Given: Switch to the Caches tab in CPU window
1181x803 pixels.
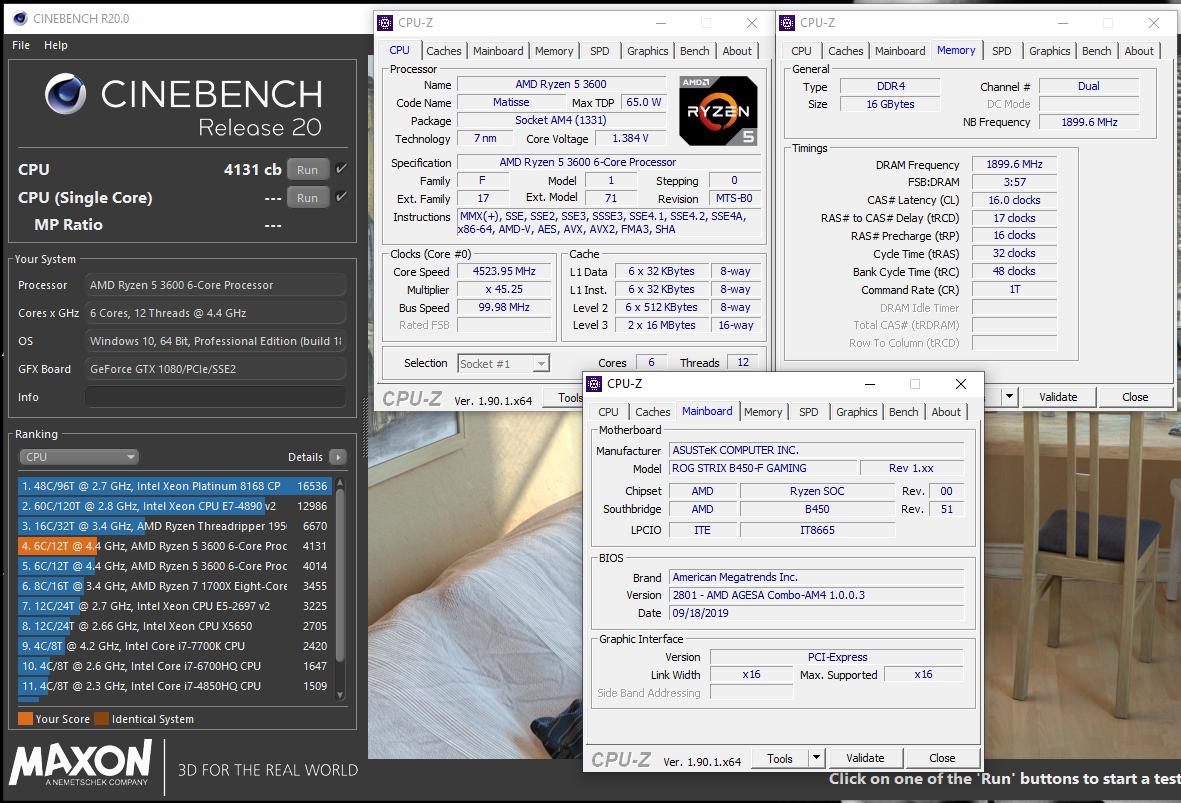Looking at the screenshot, I should (444, 50).
